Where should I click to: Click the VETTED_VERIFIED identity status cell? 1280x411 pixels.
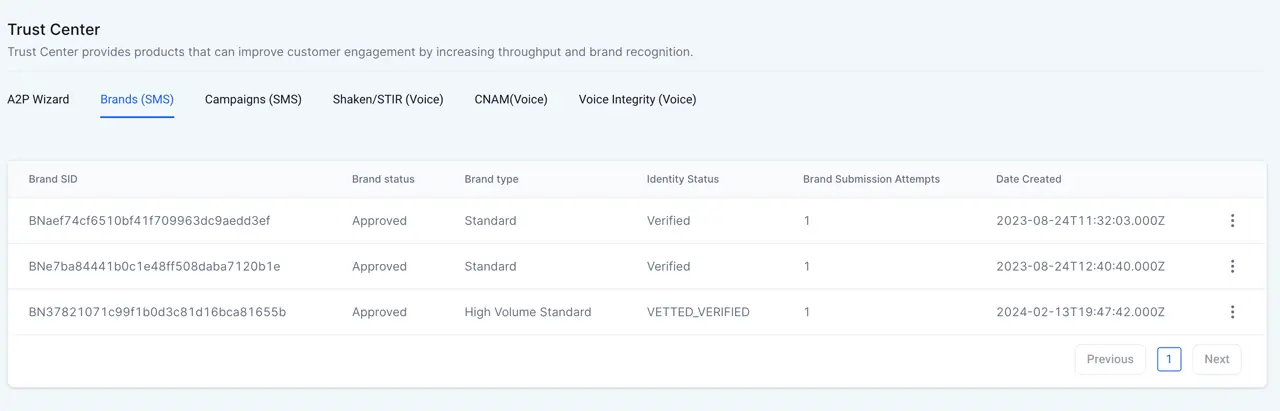[x=698, y=312]
